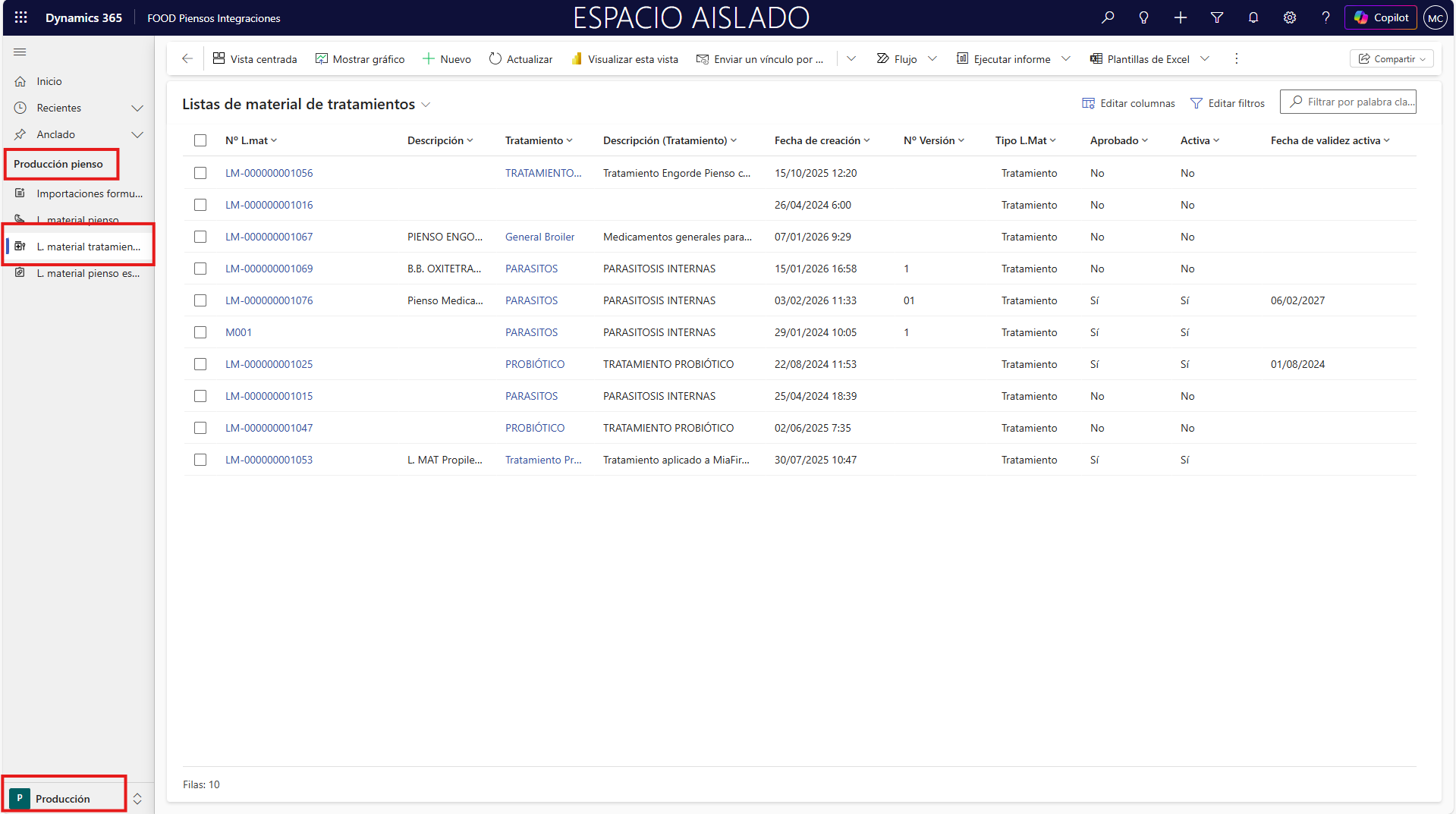Tick the checkbox for LM-000000001056 row
Viewport: 1456px width, 814px height.
[x=200, y=173]
